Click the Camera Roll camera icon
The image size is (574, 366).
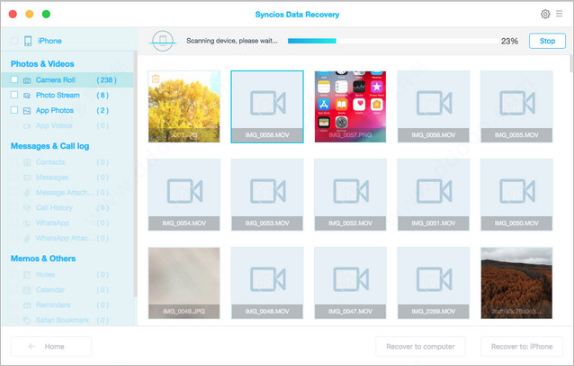click(x=27, y=80)
